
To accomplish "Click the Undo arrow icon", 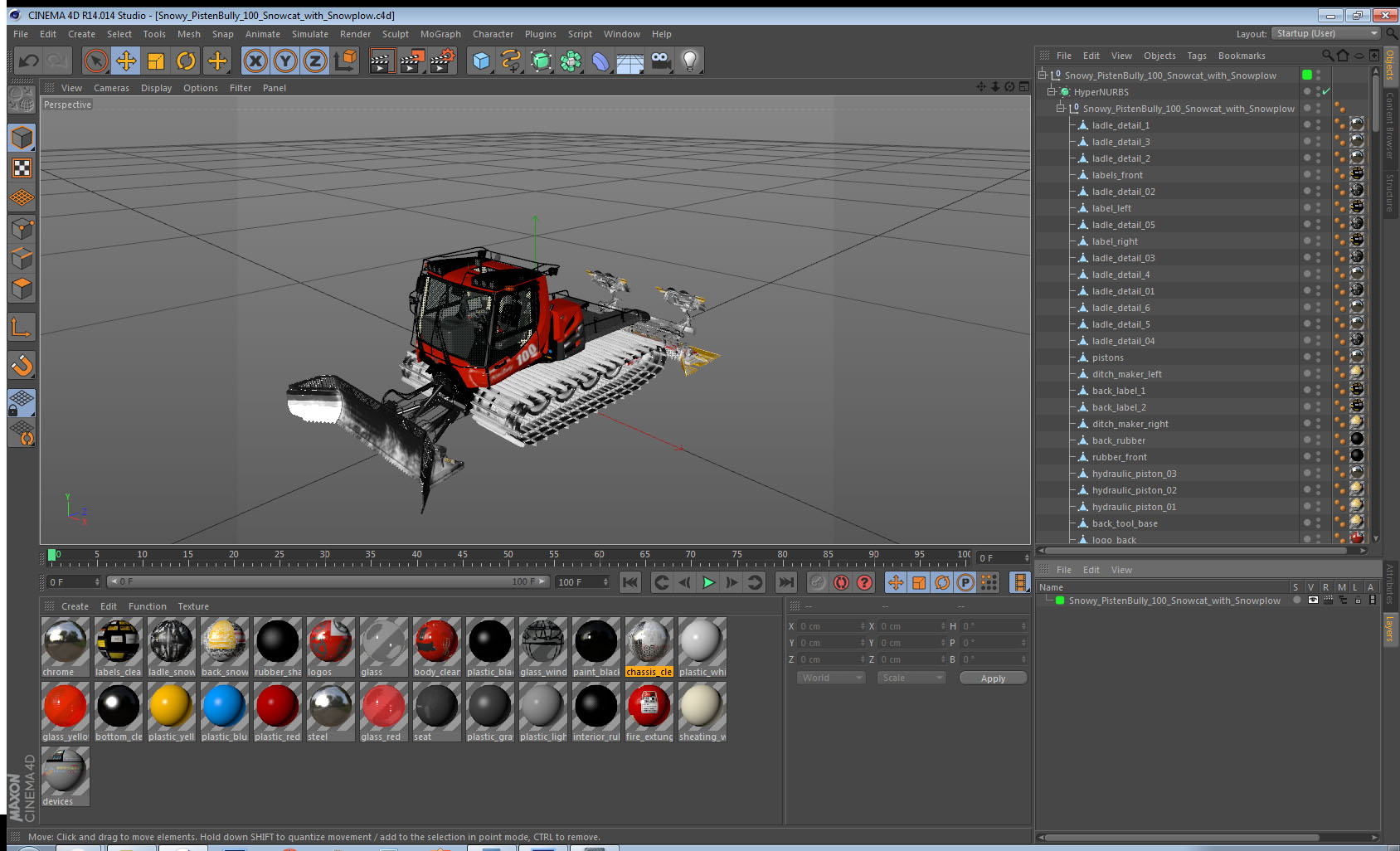I will 29,61.
